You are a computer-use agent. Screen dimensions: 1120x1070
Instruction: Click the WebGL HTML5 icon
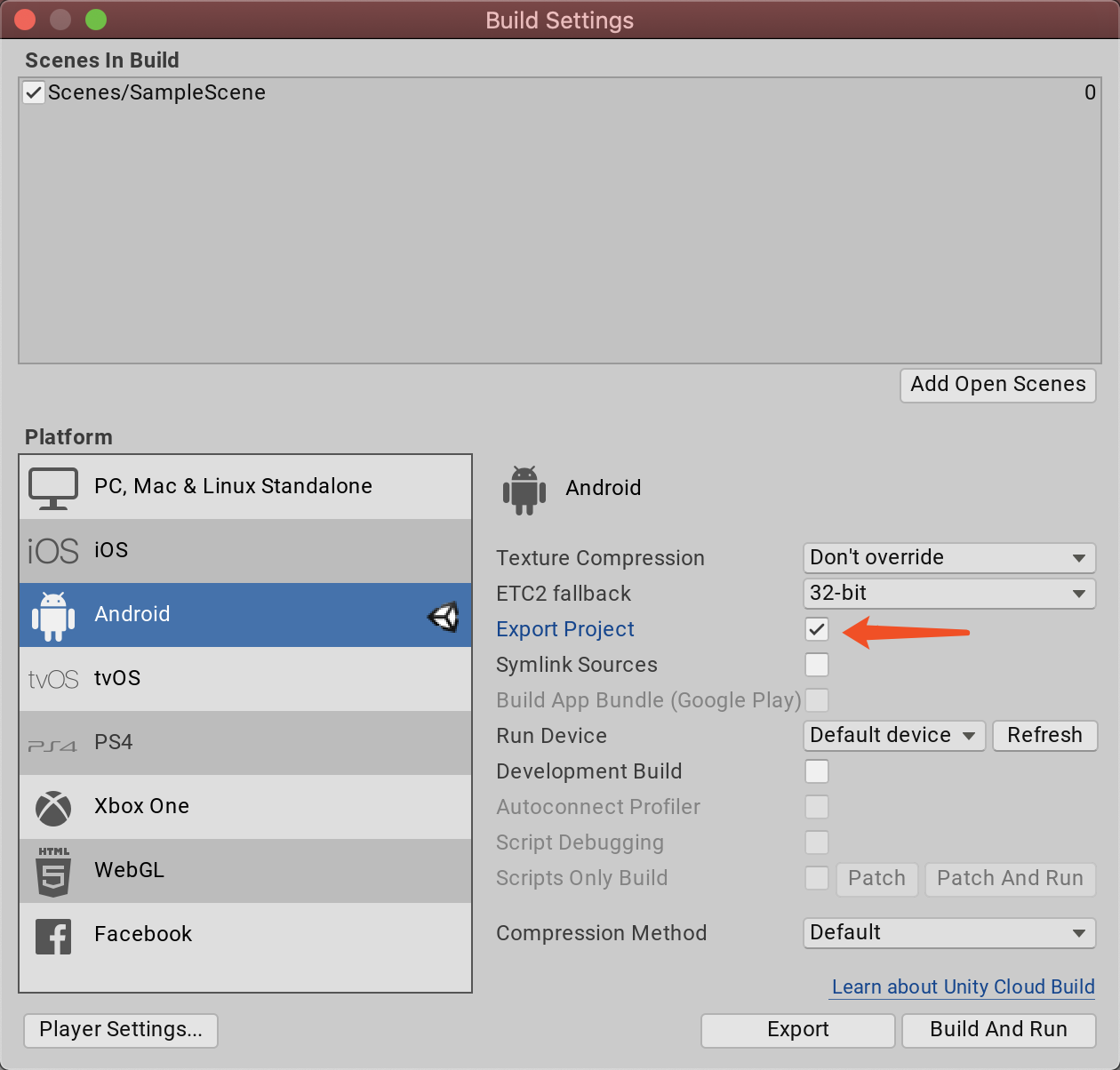point(53,871)
